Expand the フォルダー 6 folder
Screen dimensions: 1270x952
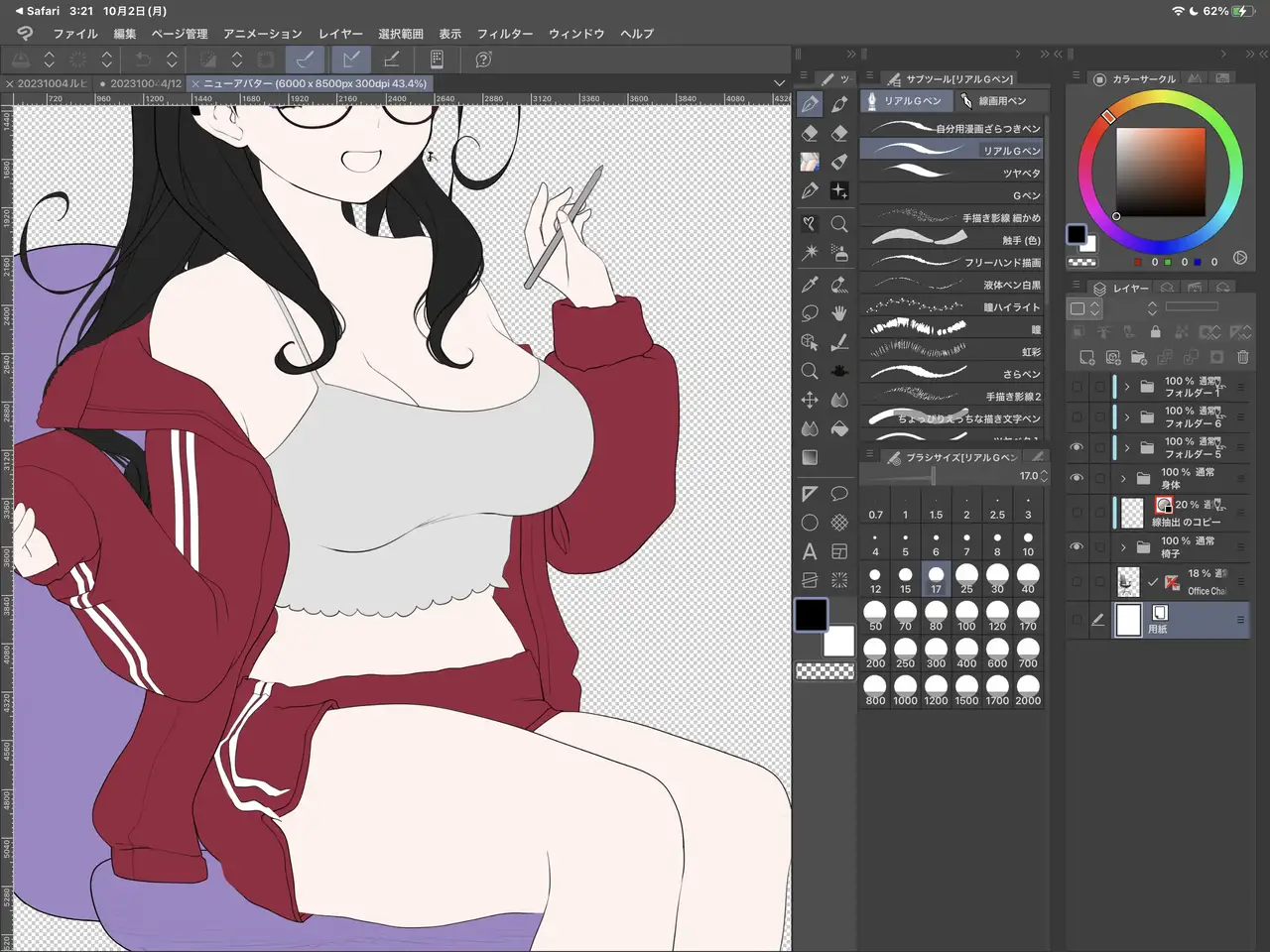pyautogui.click(x=1127, y=417)
